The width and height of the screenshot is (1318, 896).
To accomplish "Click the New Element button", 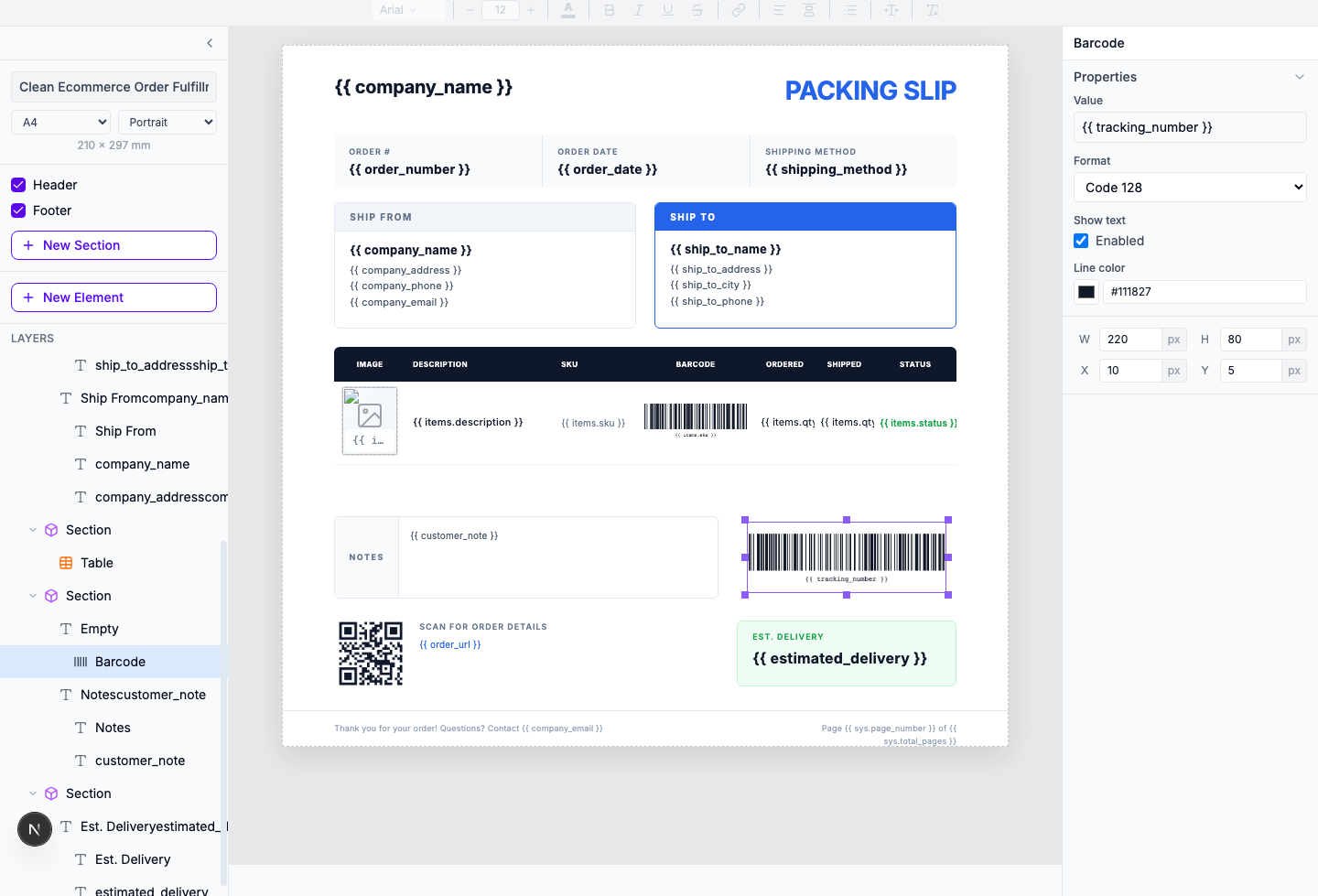I will coord(113,297).
